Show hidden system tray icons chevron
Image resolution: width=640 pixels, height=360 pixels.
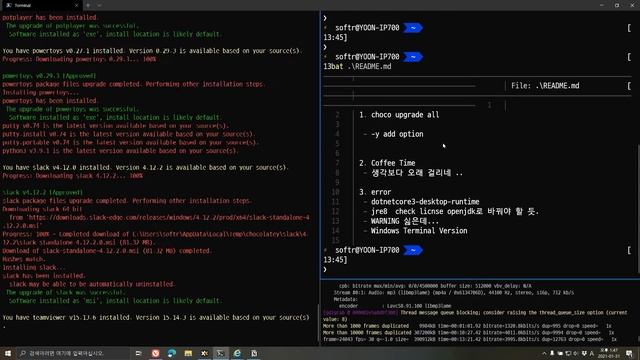[544, 353]
